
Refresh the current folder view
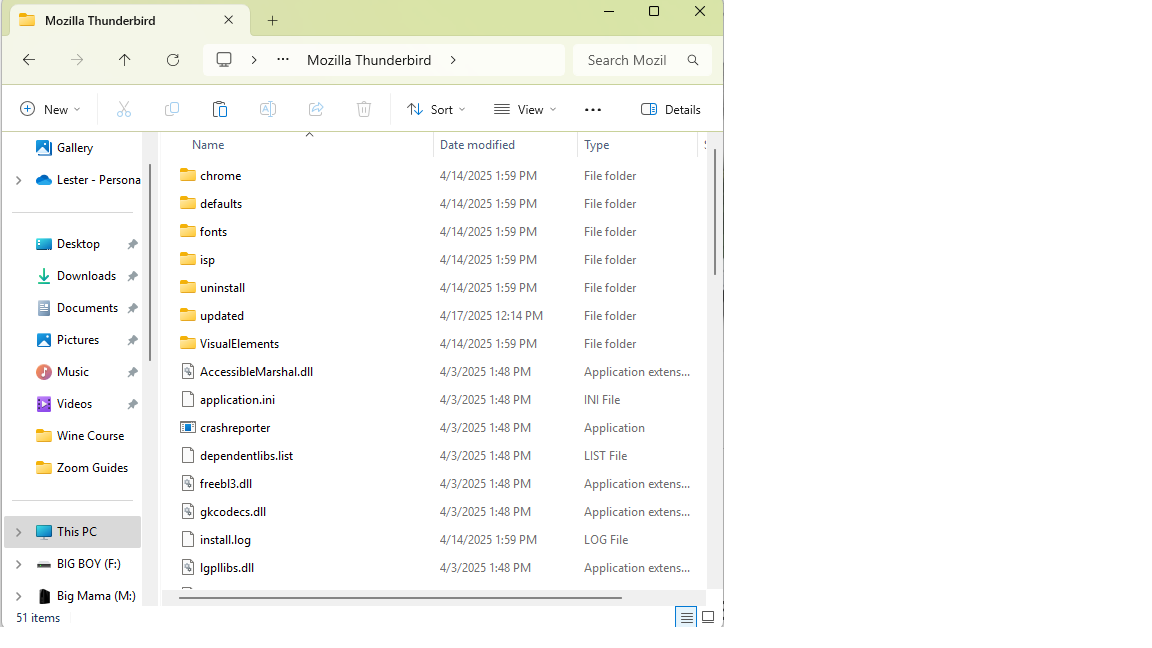pyautogui.click(x=173, y=60)
